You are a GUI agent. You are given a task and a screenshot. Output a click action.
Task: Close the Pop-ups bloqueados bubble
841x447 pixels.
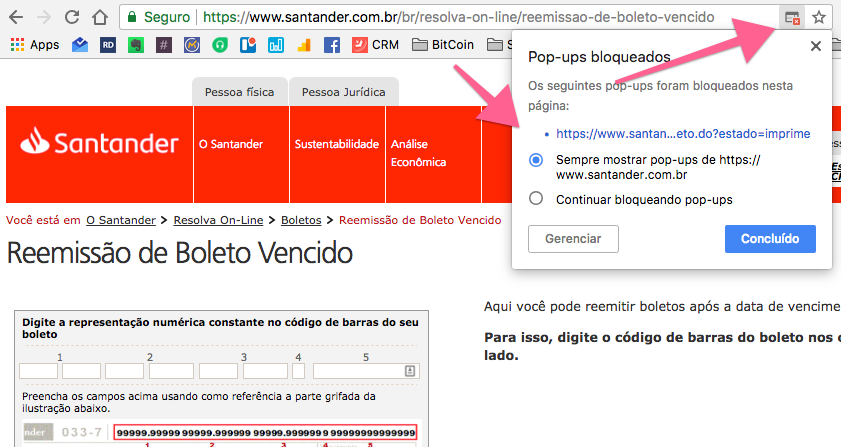click(816, 46)
